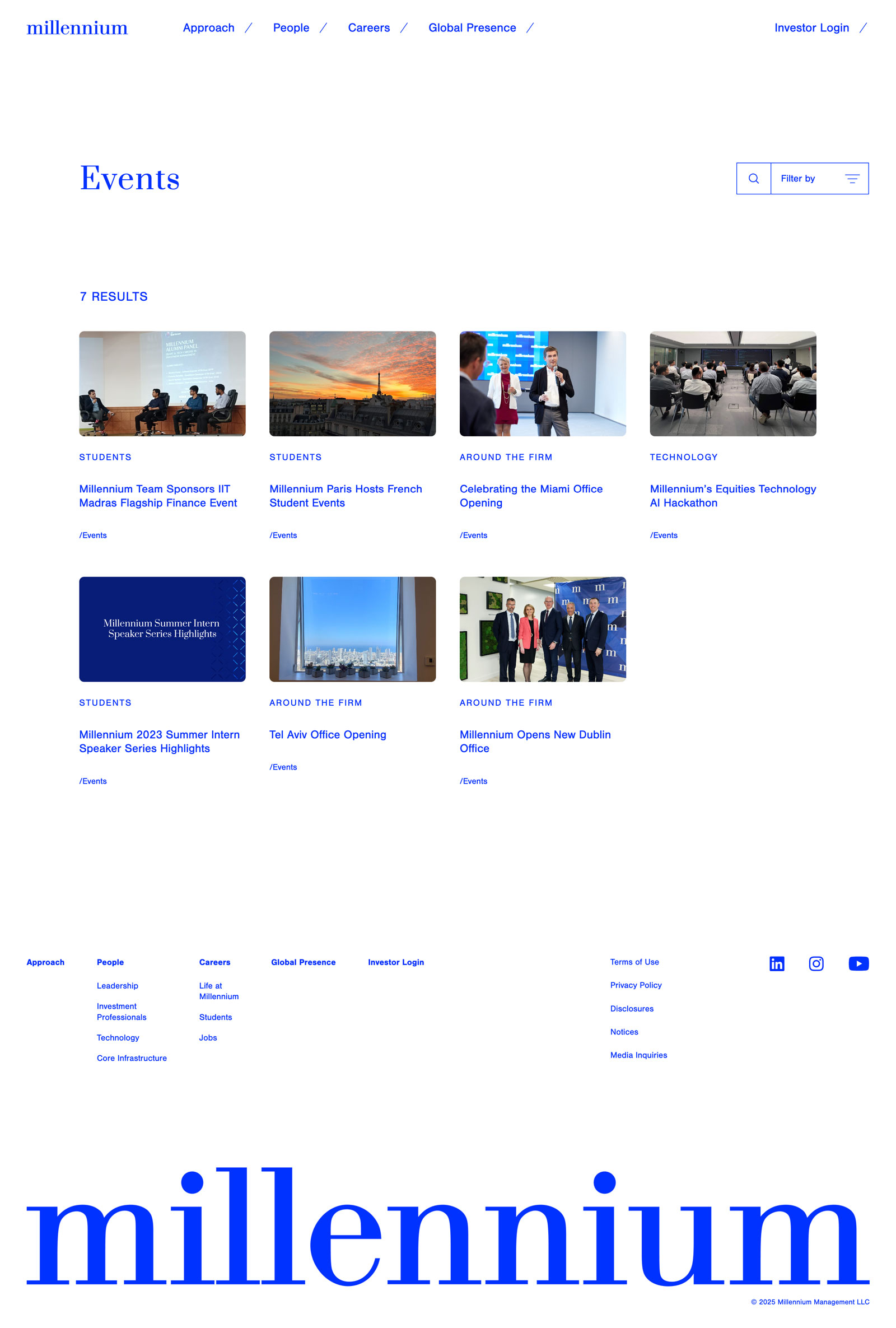Image resolution: width=896 pixels, height=1328 pixels.
Task: Open Millennium's LinkedIn page icon
Action: [x=777, y=963]
